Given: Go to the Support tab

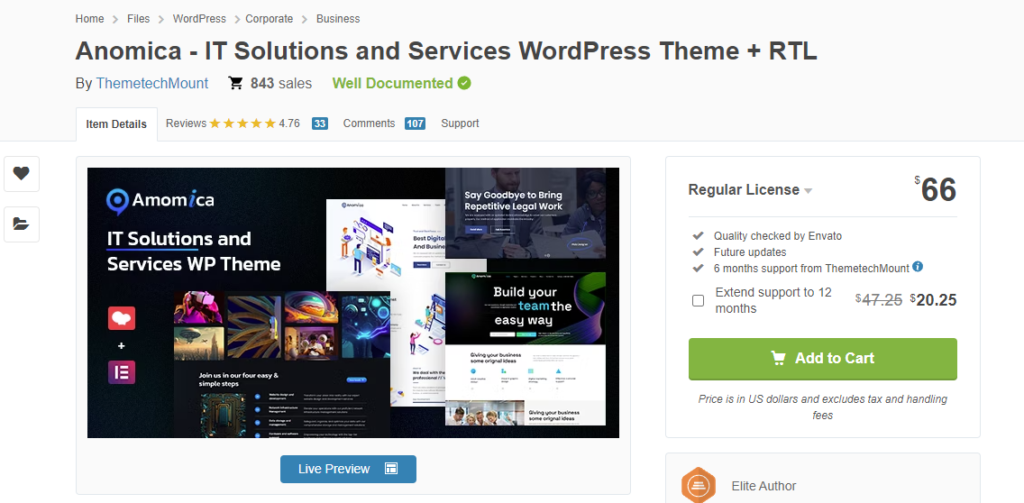Looking at the screenshot, I should (460, 123).
